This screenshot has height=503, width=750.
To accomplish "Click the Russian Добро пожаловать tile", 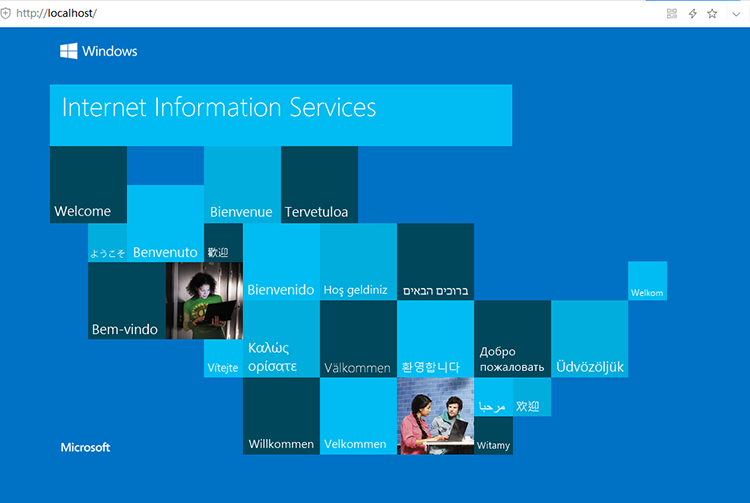I will tap(512, 339).
